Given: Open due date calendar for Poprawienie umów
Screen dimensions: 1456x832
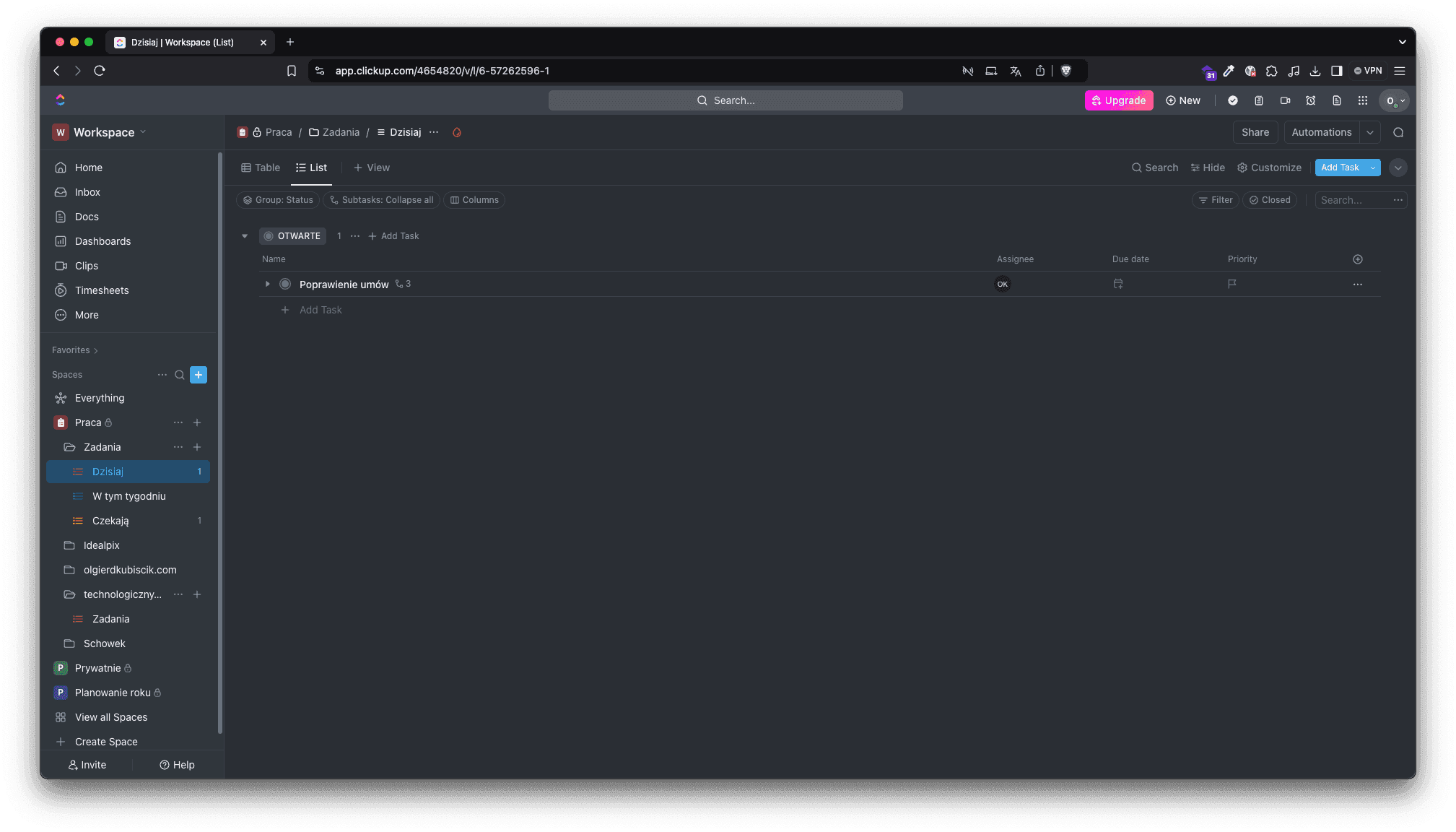Looking at the screenshot, I should click(1117, 284).
